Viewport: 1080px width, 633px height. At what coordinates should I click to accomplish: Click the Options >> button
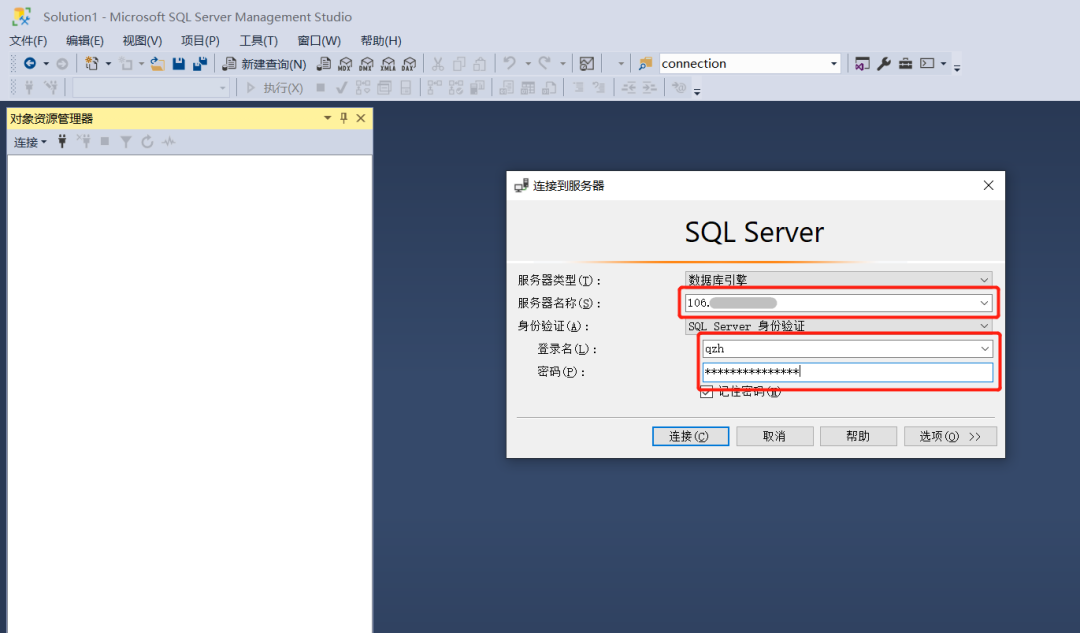point(950,436)
